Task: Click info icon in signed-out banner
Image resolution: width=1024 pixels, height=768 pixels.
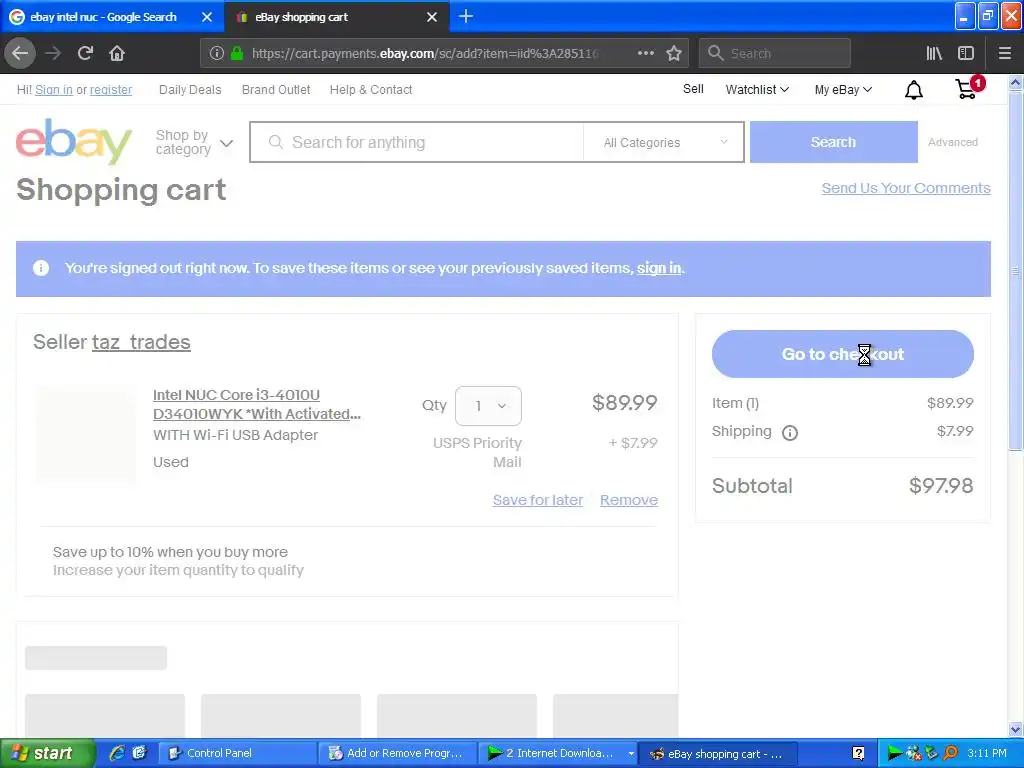Action: point(40,268)
